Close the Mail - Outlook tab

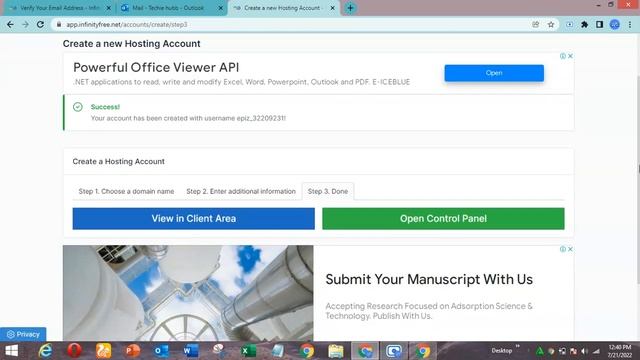tap(220, 8)
